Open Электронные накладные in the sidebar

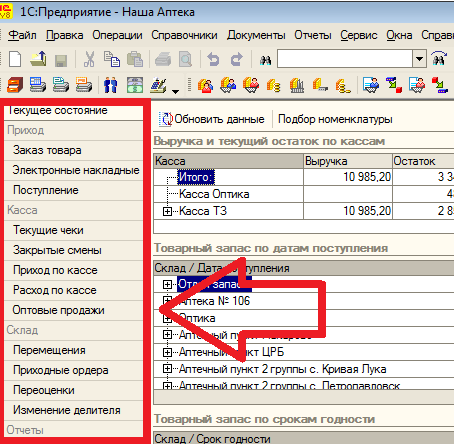coord(74,170)
